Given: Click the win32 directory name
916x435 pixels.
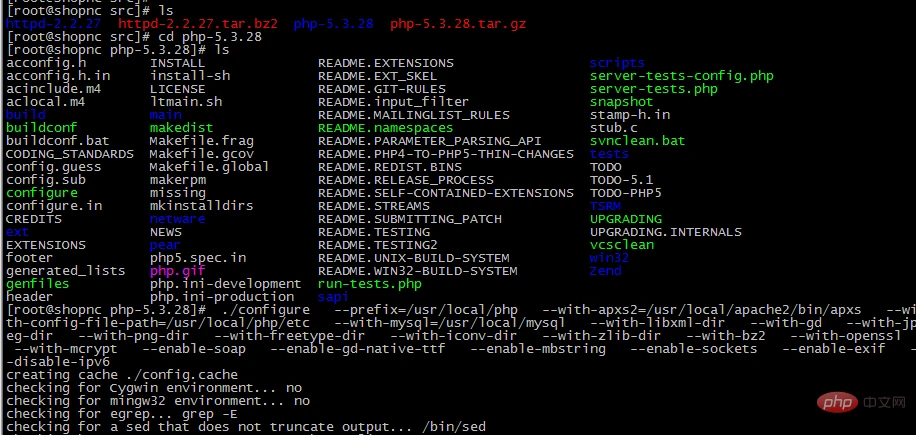Looking at the screenshot, I should click(x=609, y=258).
